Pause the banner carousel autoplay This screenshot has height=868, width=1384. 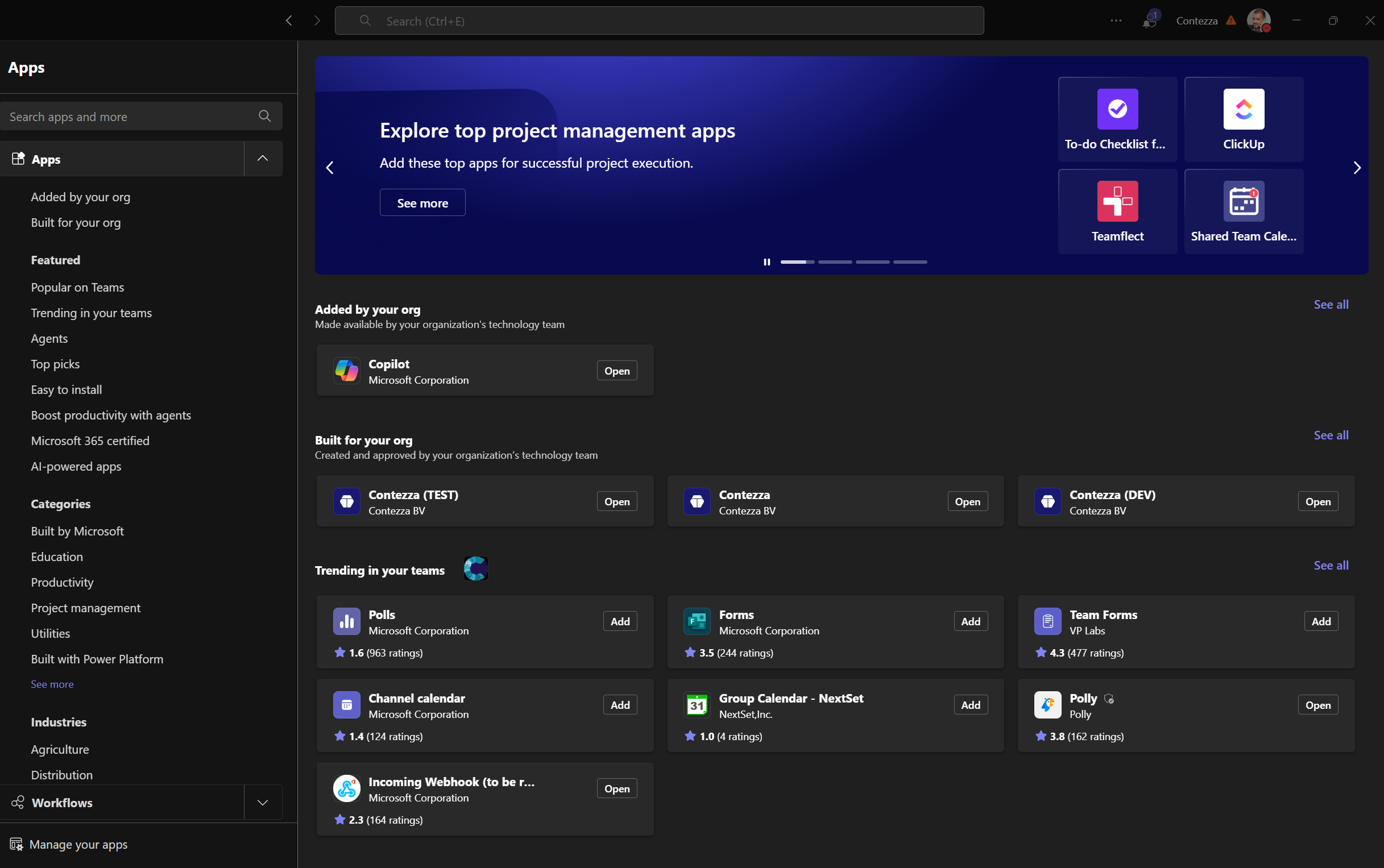(x=766, y=263)
